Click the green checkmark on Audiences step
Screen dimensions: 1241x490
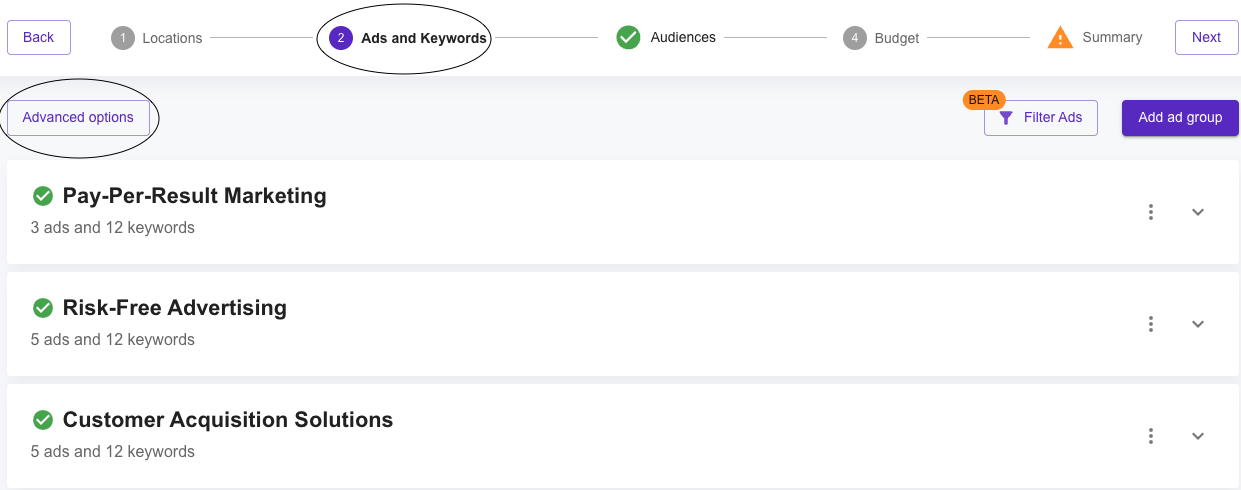click(x=628, y=38)
